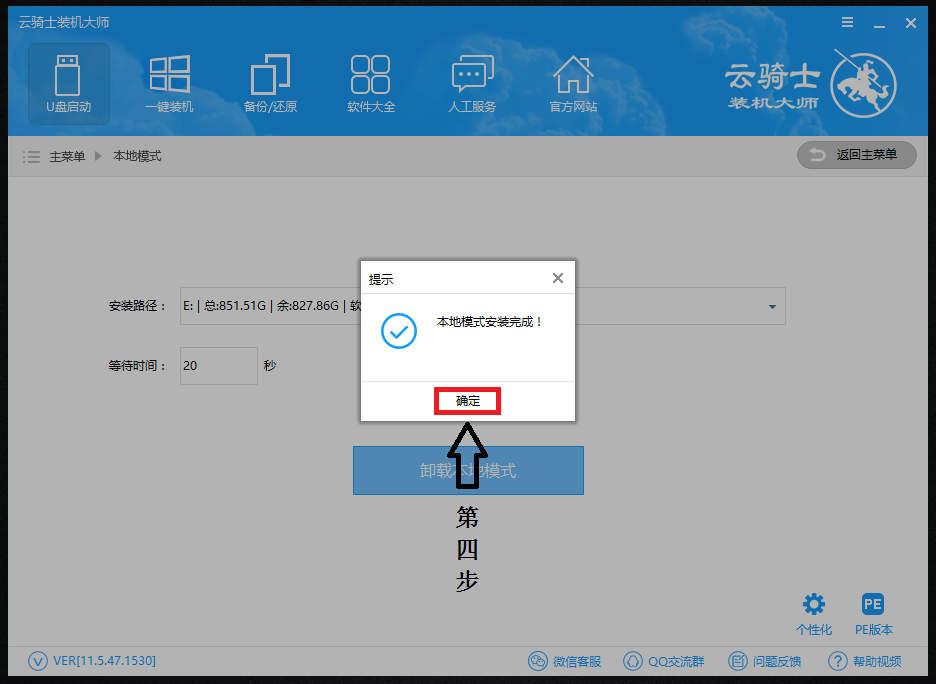Close the 云骑士装机大师 window
936x684 pixels.
click(x=911, y=23)
